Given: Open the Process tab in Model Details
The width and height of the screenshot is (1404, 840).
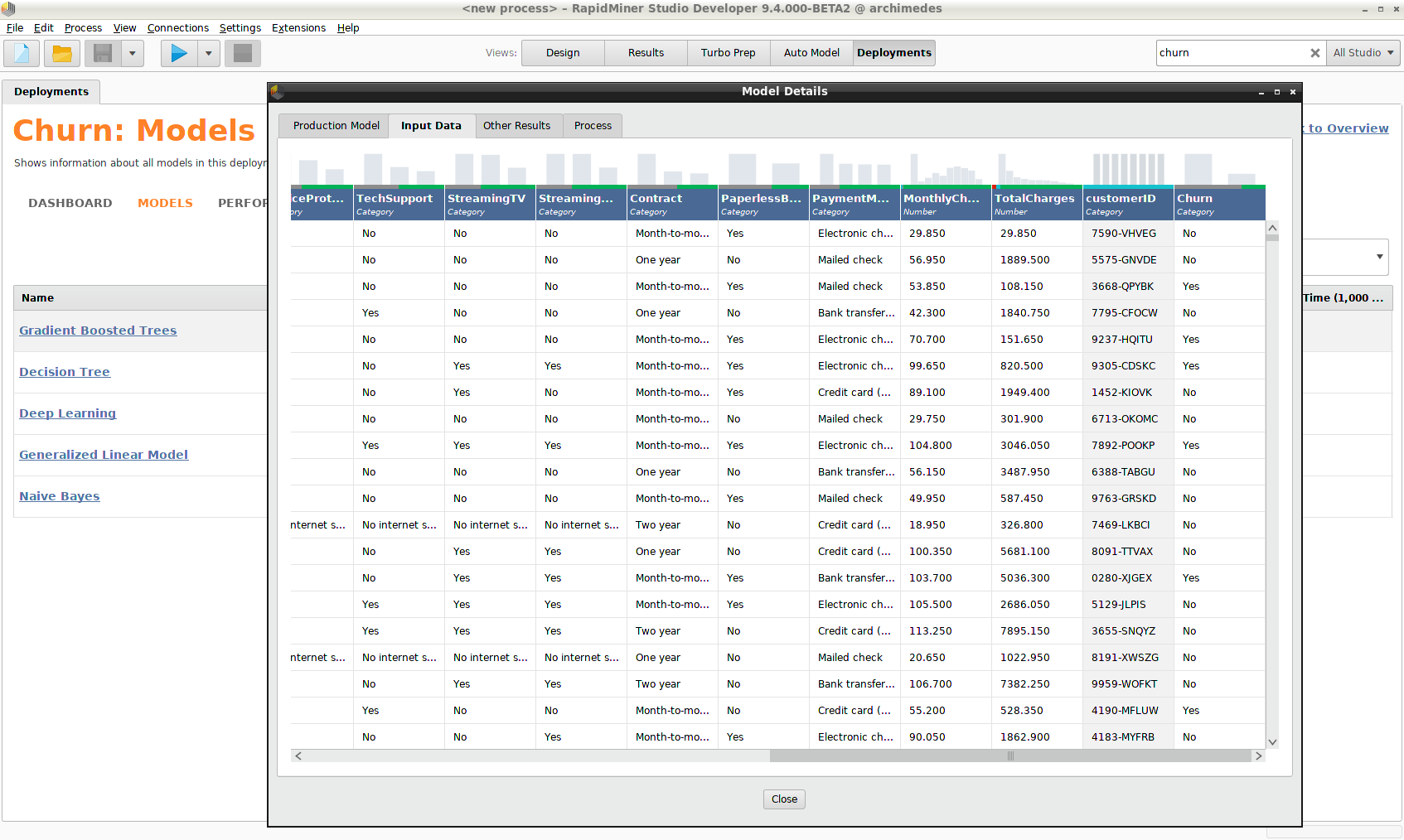Looking at the screenshot, I should click(x=593, y=126).
